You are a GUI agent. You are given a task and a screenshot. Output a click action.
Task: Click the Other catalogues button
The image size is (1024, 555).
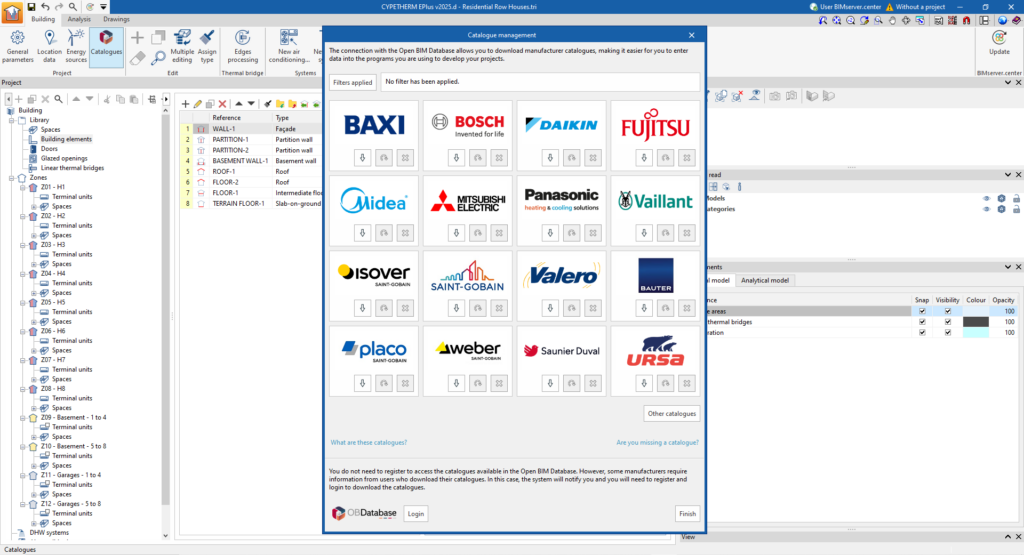[671, 413]
